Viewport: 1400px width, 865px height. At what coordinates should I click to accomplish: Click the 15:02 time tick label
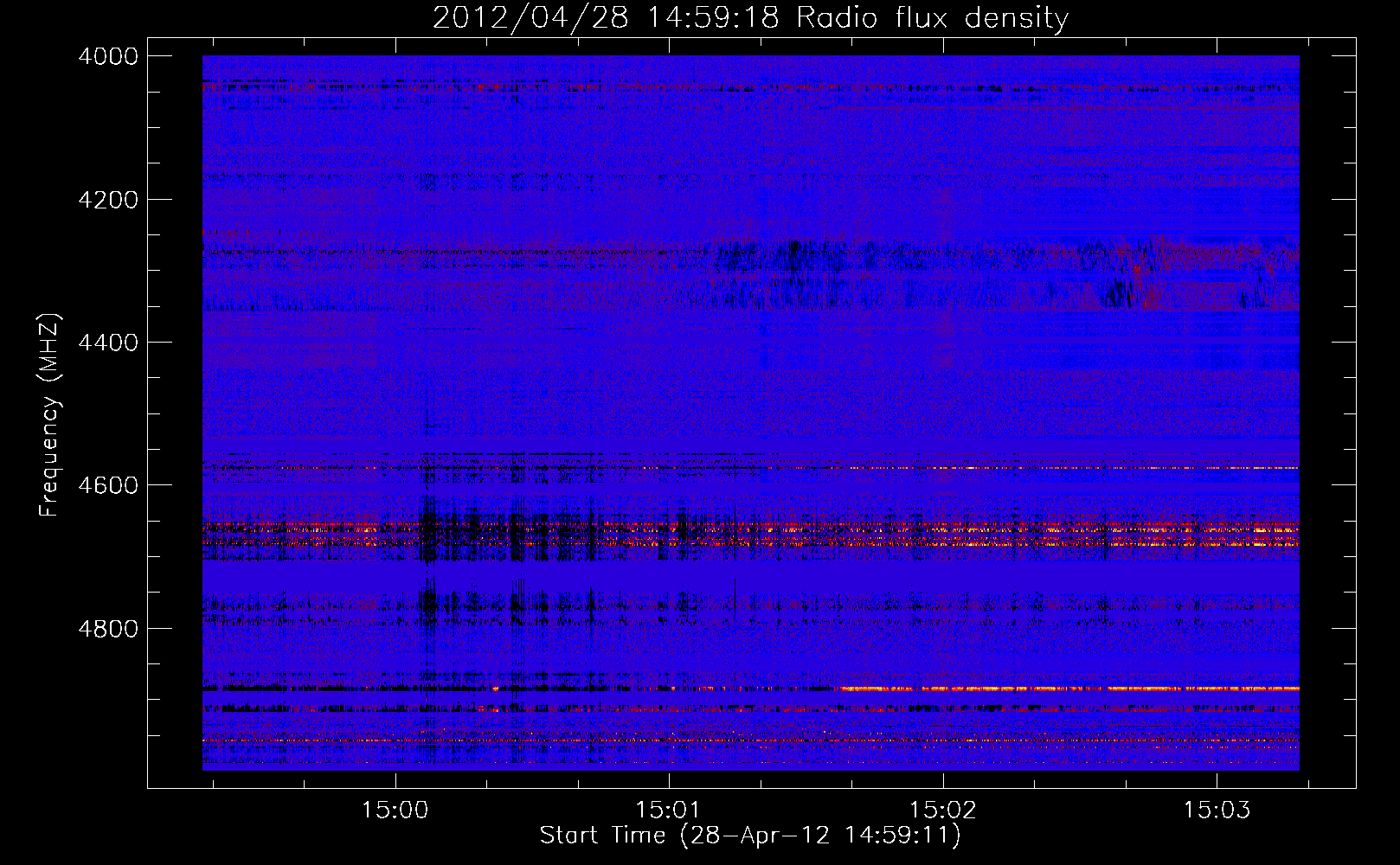pos(943,811)
